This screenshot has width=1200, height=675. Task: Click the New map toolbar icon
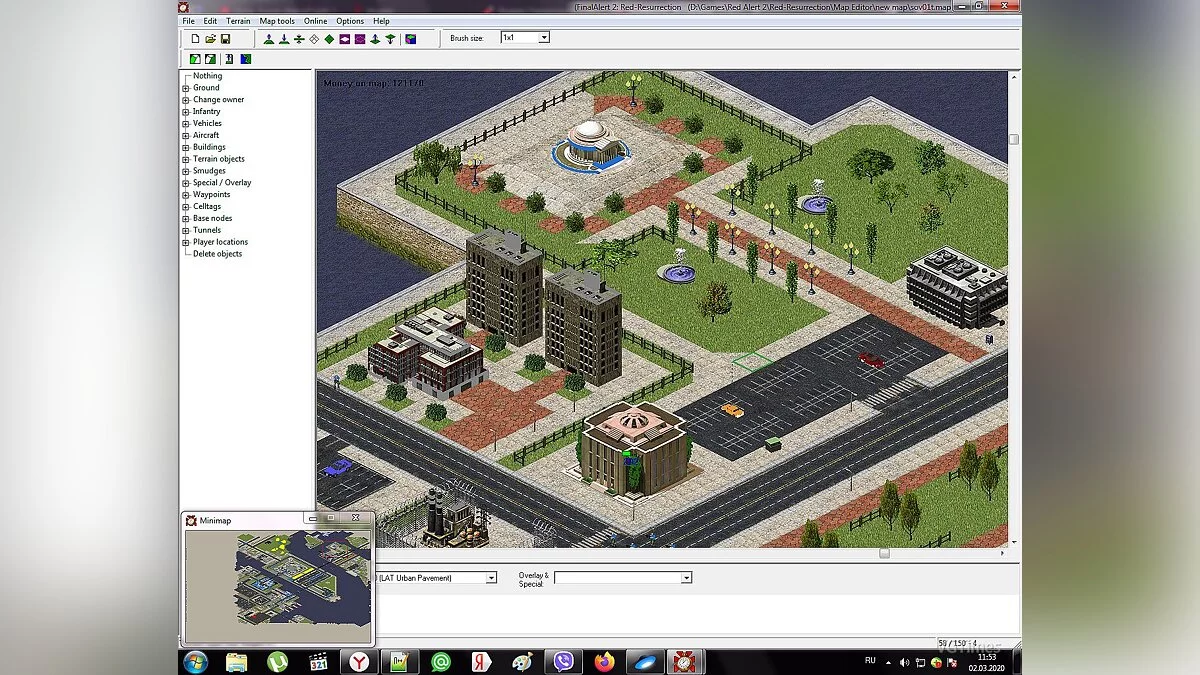196,39
